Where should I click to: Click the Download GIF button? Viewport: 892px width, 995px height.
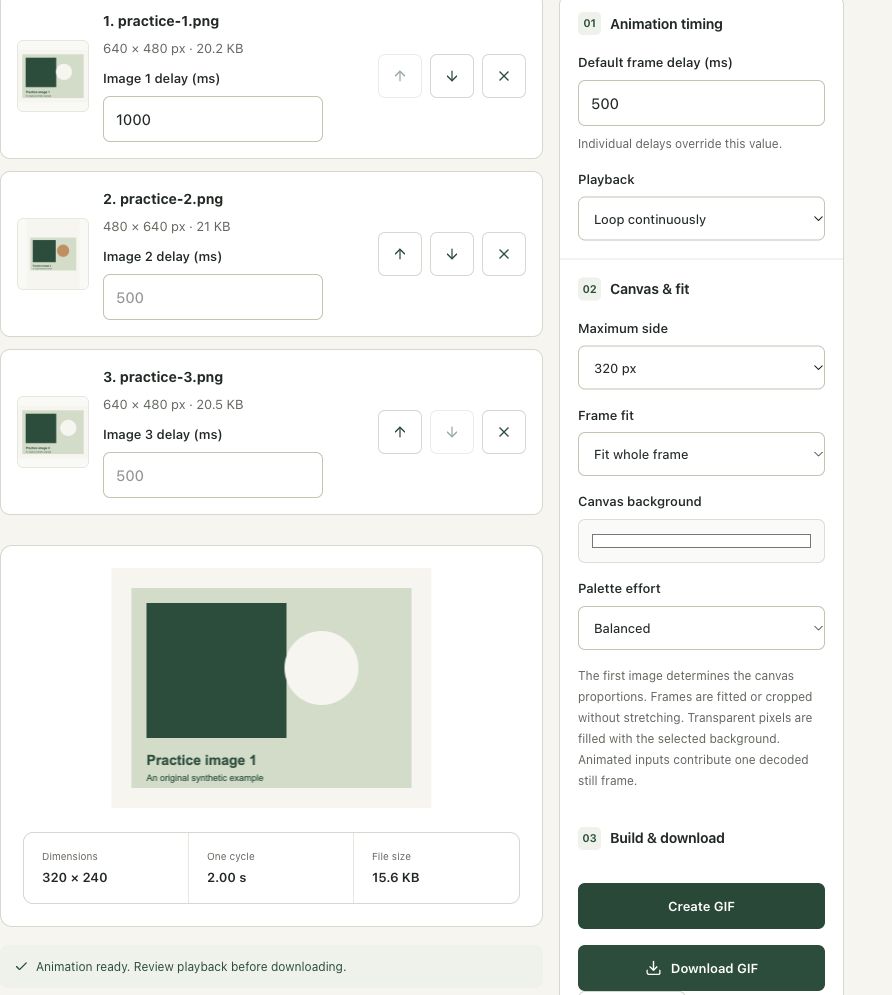click(x=701, y=968)
